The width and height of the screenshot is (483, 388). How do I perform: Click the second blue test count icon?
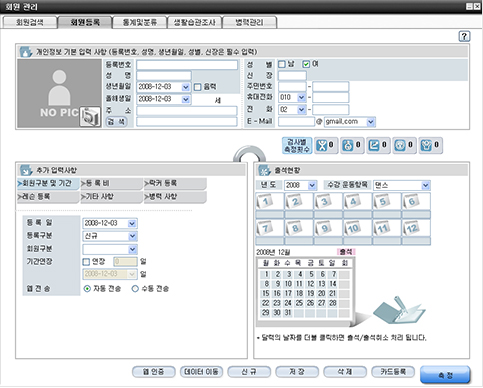point(348,145)
